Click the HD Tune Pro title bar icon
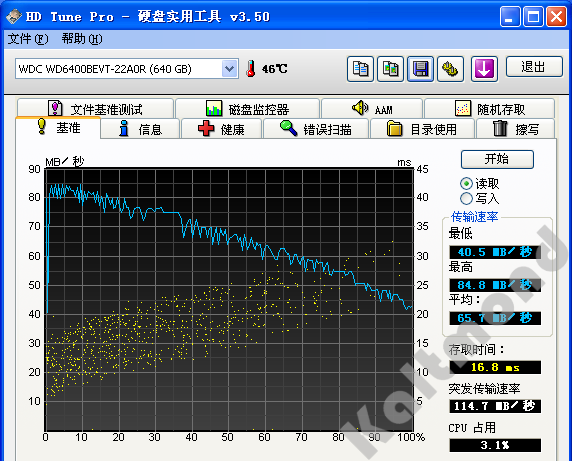The image size is (572, 461). pos(14,16)
